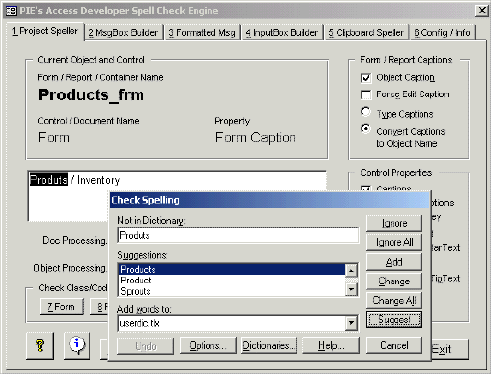Click the application icon in title bar

[x=11, y=11]
